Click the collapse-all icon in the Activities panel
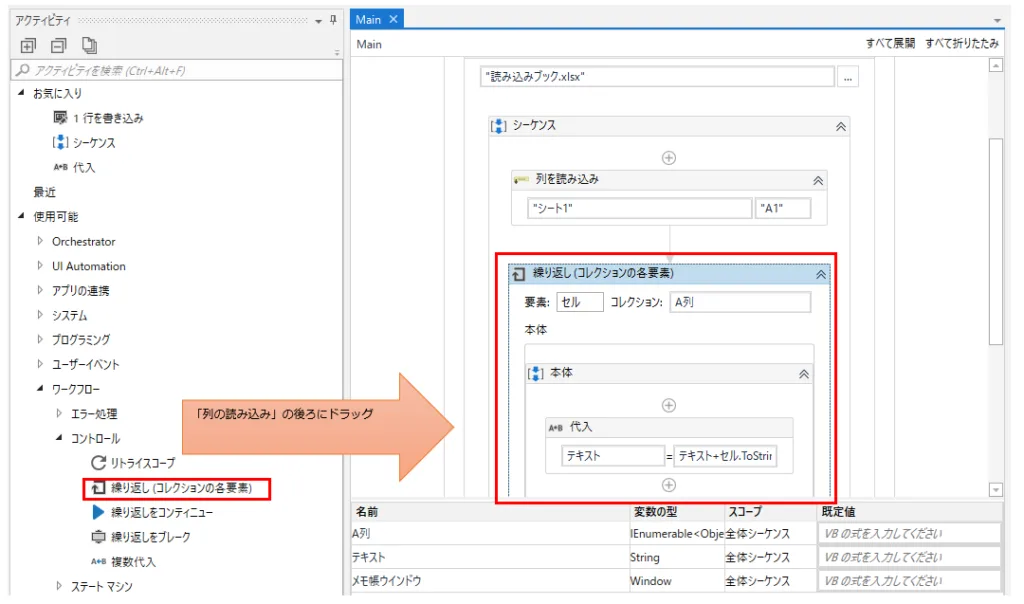This screenshot has width=1024, height=604. point(59,45)
